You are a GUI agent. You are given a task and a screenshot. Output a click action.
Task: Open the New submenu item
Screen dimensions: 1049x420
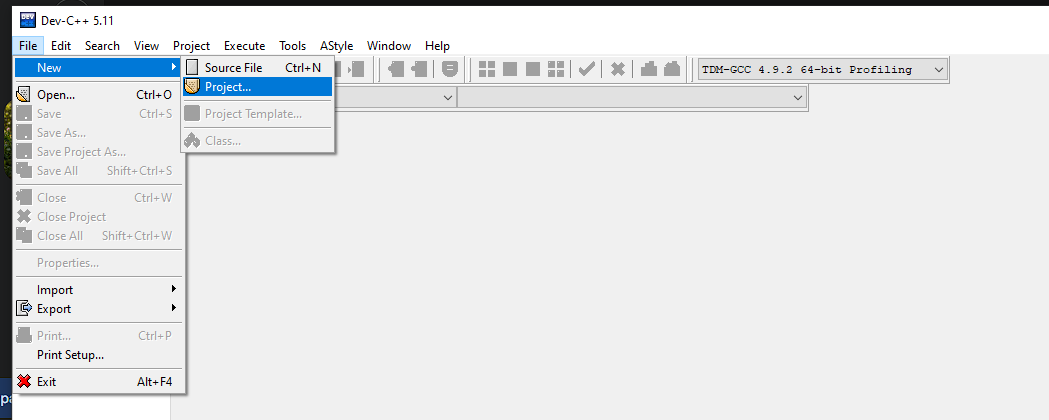[98, 68]
